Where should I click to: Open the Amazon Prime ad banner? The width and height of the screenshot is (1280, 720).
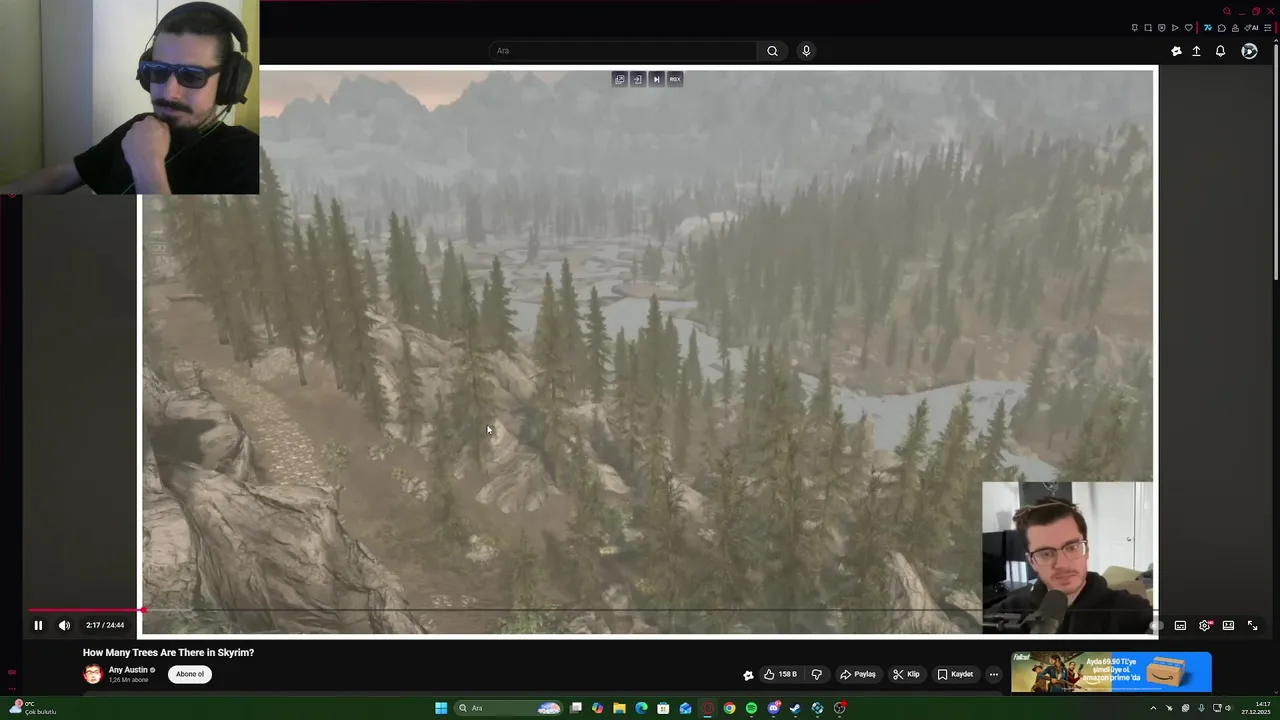(1111, 672)
